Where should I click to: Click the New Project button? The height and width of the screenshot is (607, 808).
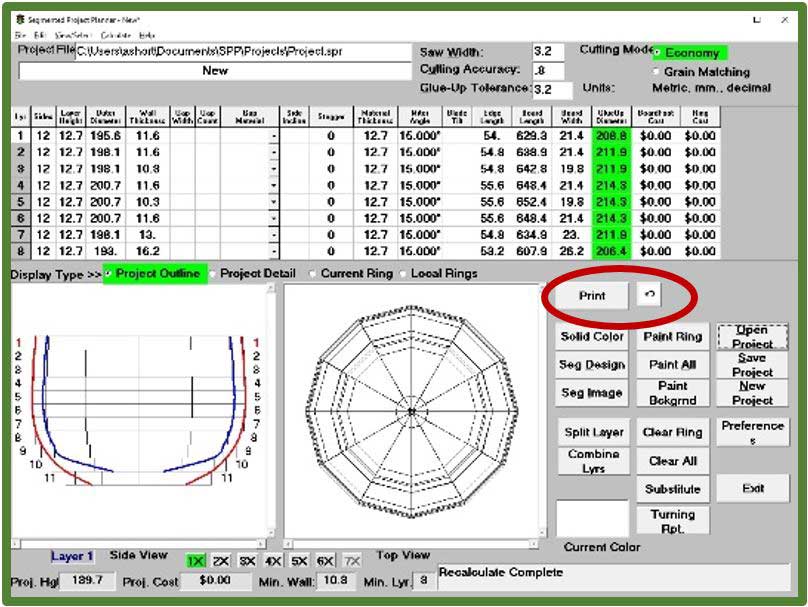(x=752, y=393)
